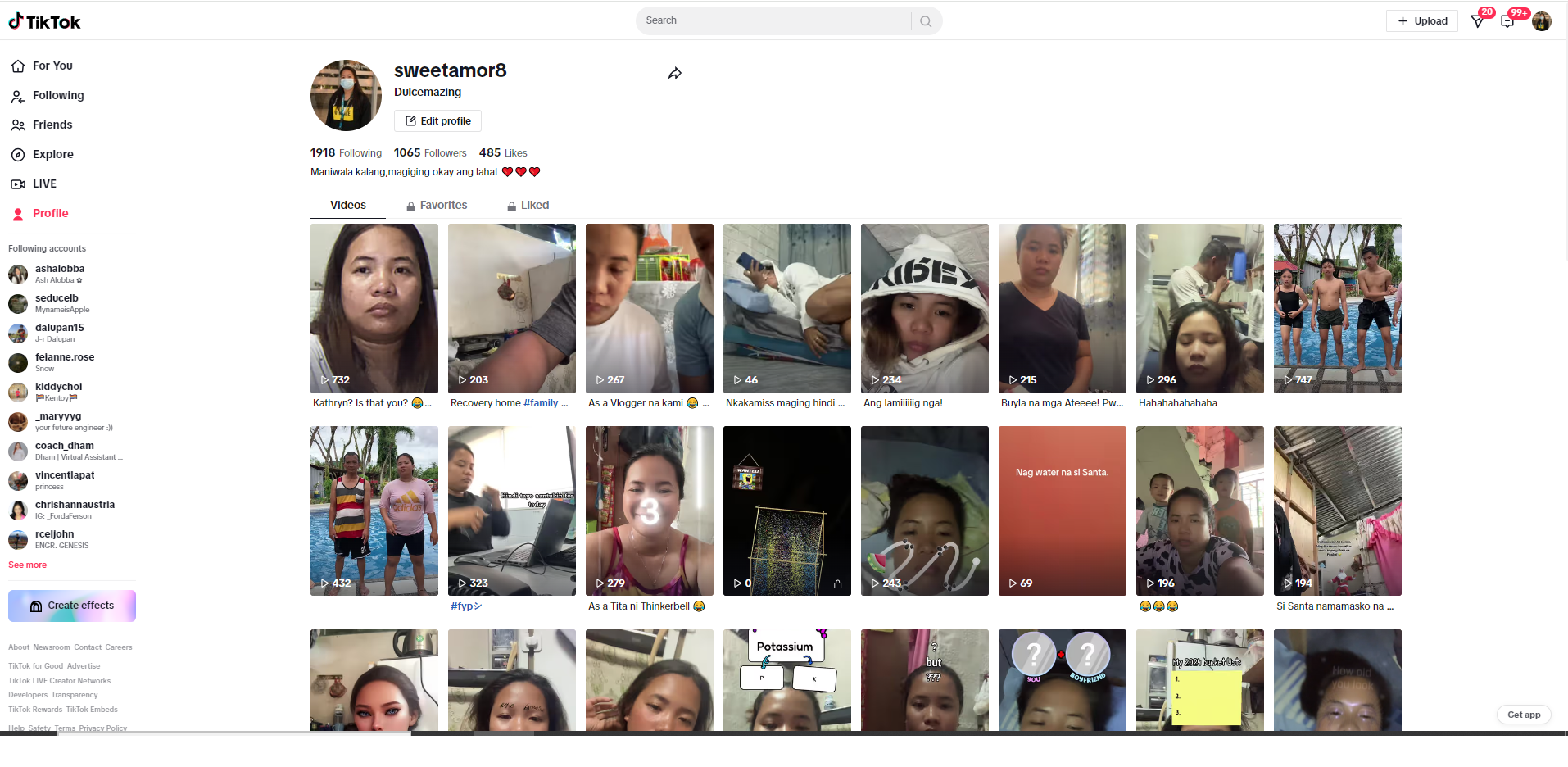This screenshot has width=1568, height=767.
Task: Open the Following feed
Action: [x=48, y=95]
